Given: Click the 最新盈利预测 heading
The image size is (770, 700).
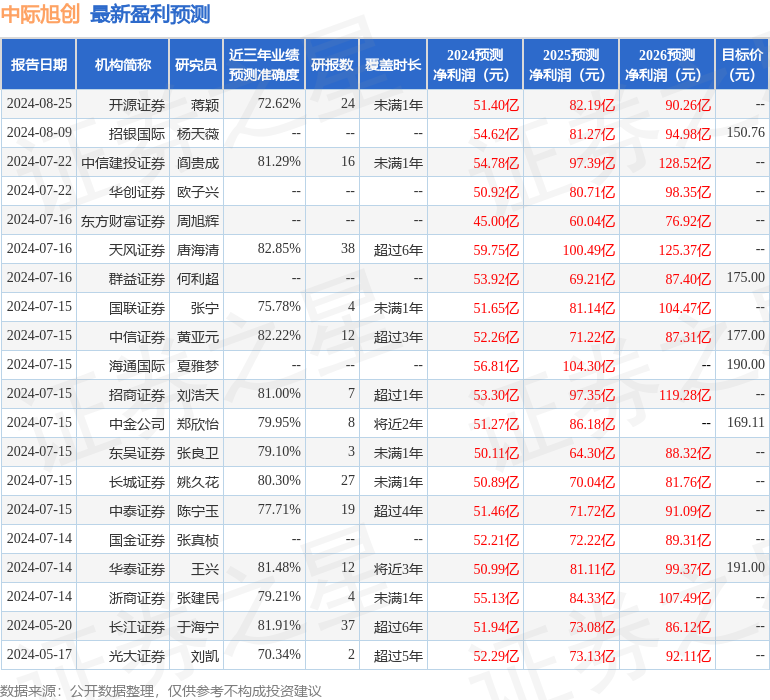Looking at the screenshot, I should click(150, 14).
